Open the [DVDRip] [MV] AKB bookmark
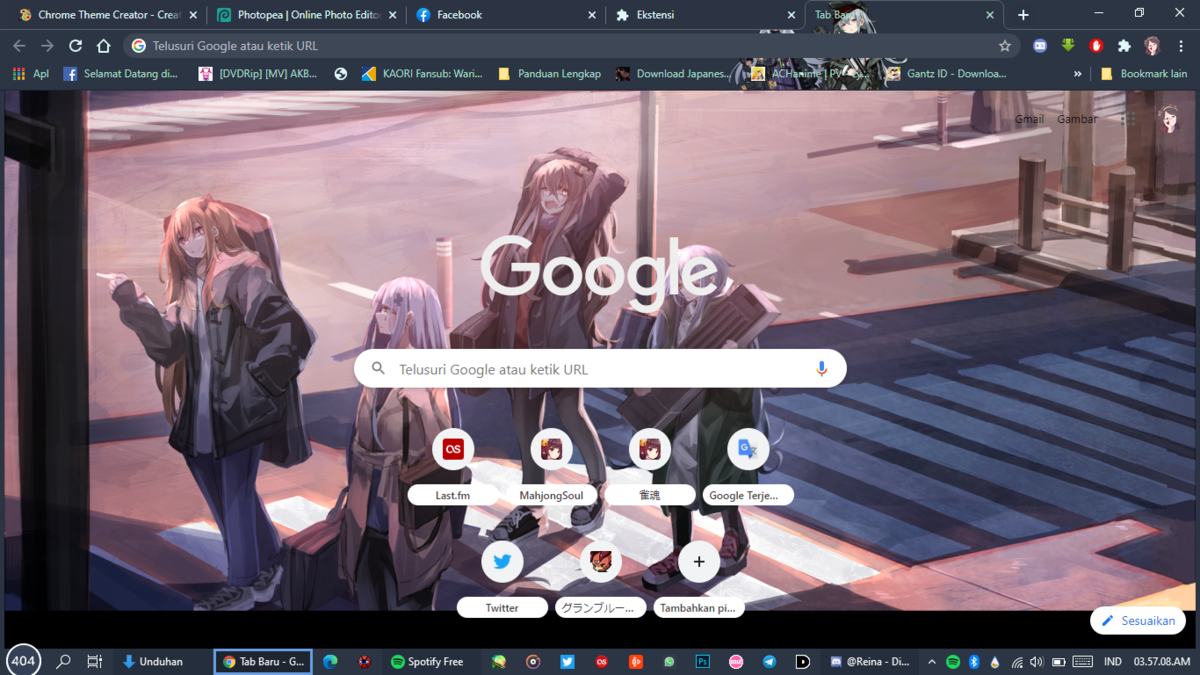The image size is (1200, 675). (258, 74)
